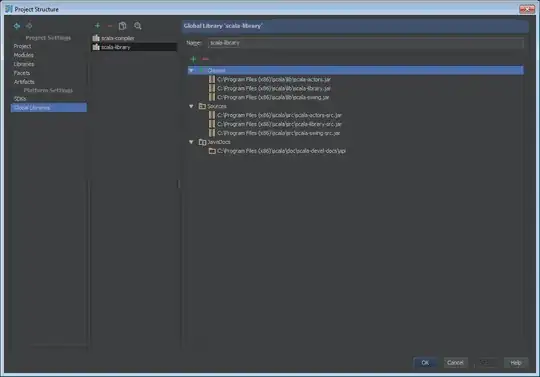Collapse the JavaDocs tree node
The width and height of the screenshot is (540, 377).
point(191,142)
